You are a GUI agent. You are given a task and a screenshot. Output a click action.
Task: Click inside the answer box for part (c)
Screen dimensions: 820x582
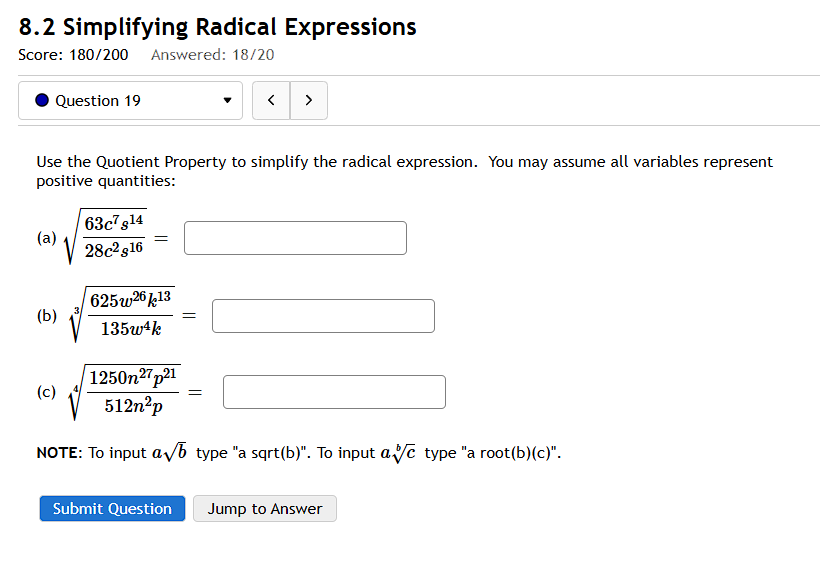pos(333,391)
